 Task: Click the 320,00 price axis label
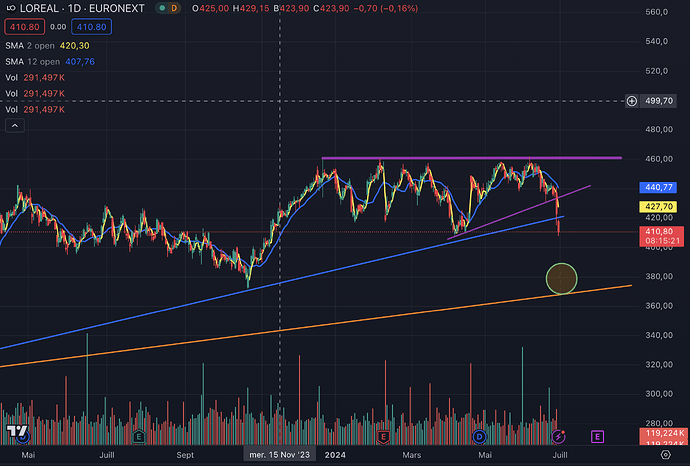click(x=659, y=364)
